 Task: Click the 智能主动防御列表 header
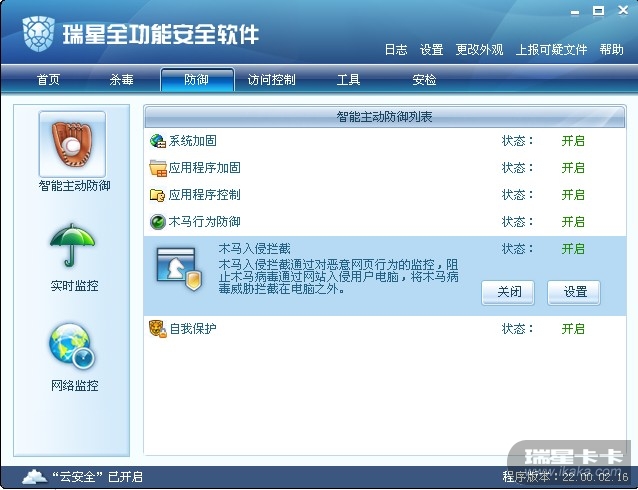pyautogui.click(x=385, y=117)
